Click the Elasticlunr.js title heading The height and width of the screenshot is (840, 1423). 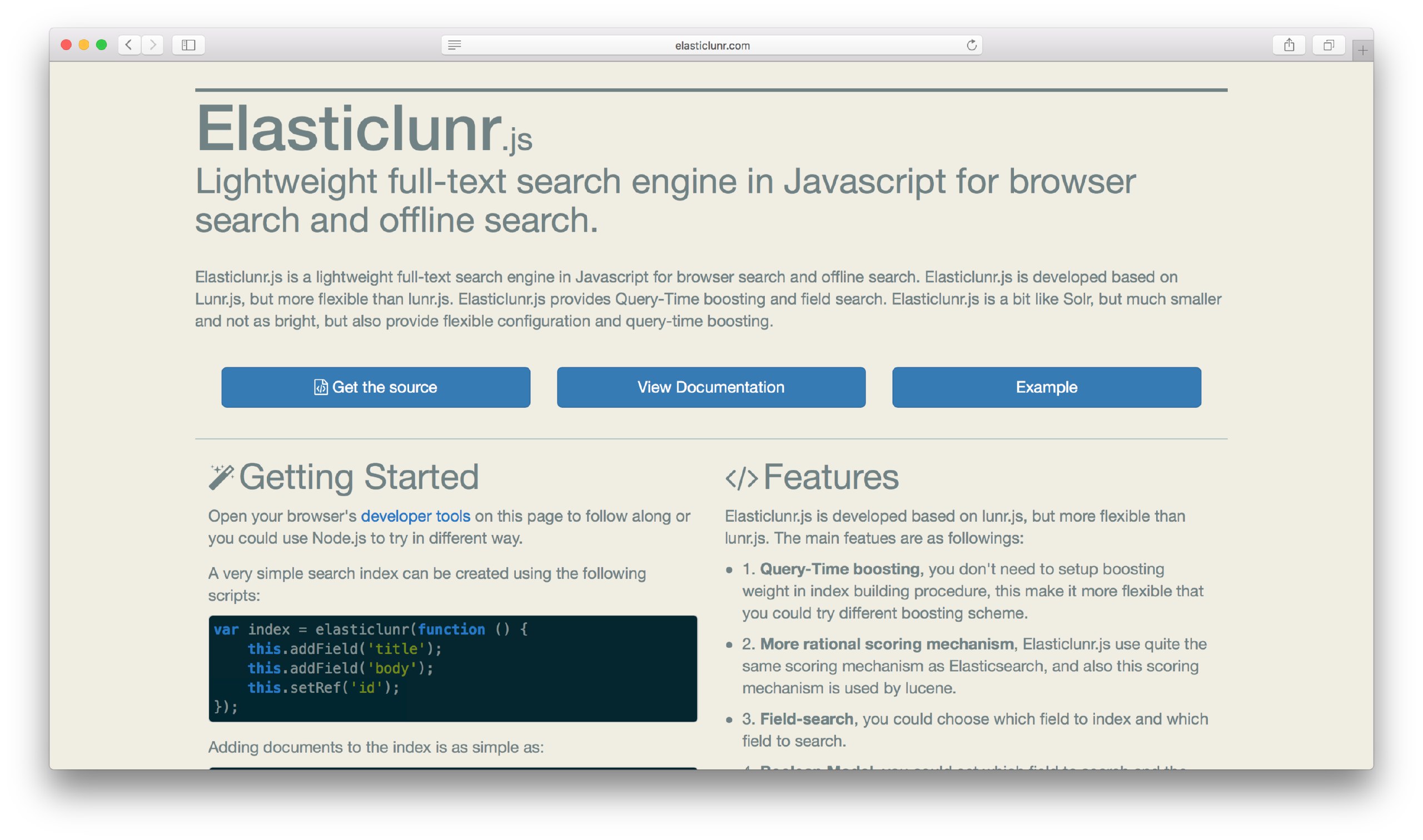click(364, 129)
